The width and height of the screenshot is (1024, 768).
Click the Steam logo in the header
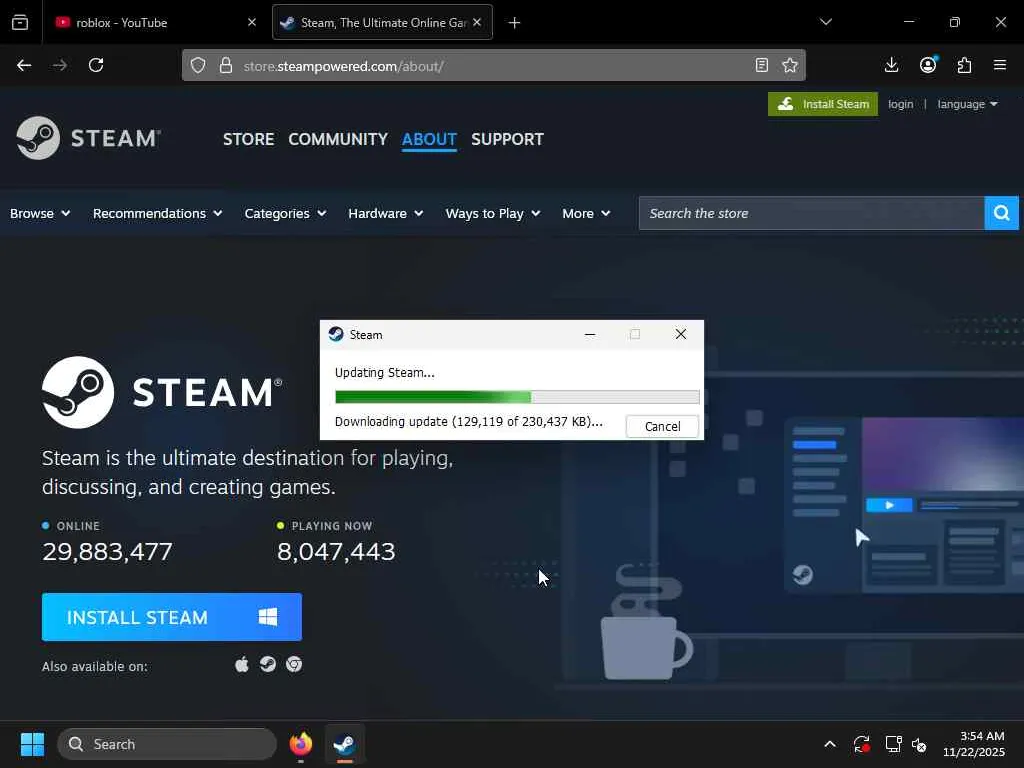[x=88, y=138]
